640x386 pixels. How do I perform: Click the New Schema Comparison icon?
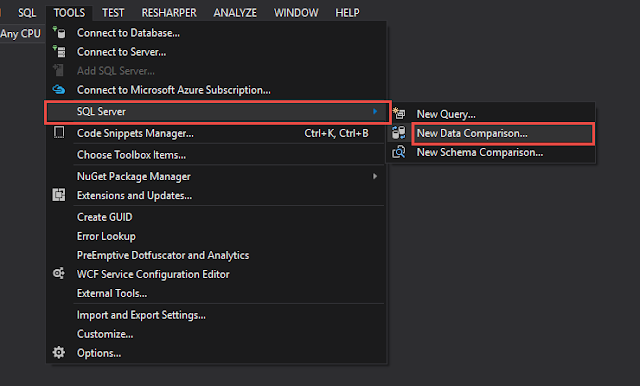point(399,152)
